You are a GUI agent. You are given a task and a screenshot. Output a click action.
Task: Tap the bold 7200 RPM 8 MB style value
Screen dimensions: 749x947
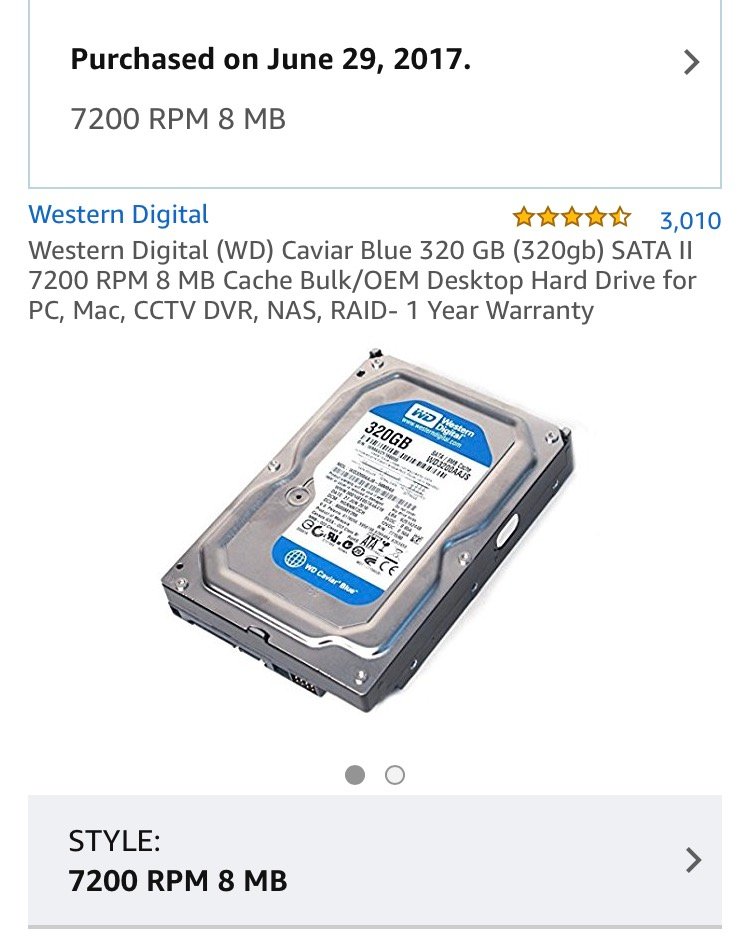pos(178,881)
